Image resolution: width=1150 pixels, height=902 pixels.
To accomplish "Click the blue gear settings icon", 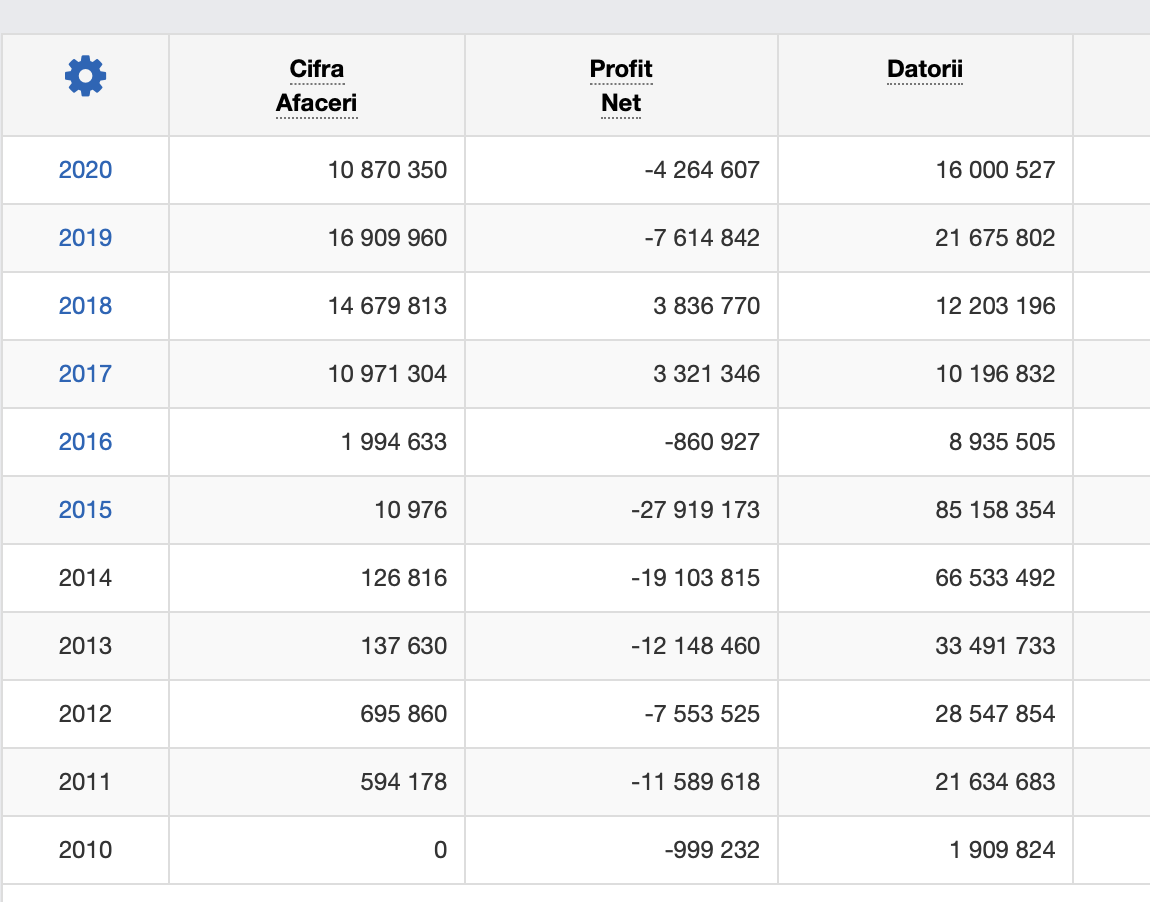I will (85, 76).
